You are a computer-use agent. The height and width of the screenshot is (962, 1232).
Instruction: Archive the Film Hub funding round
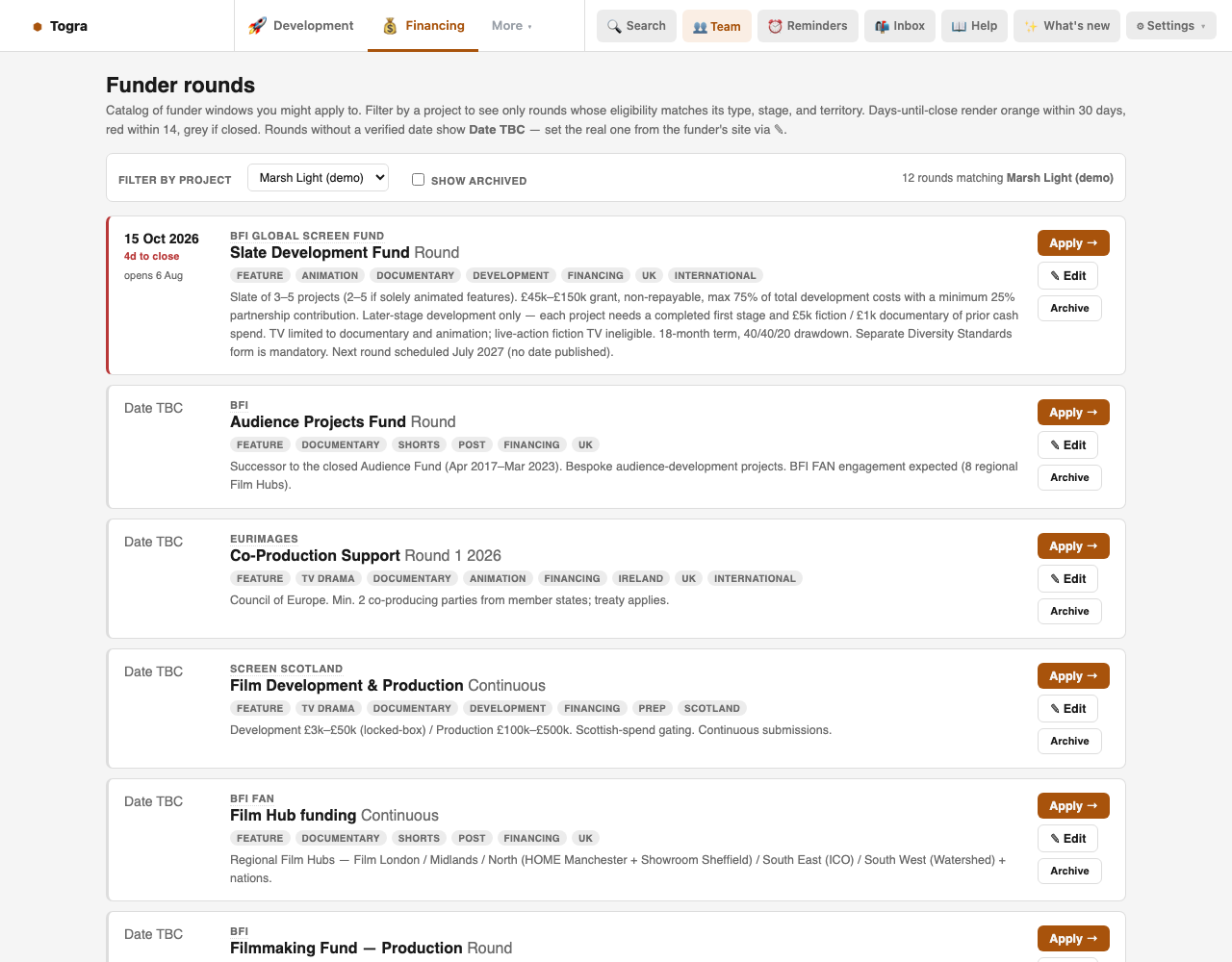coord(1069,871)
